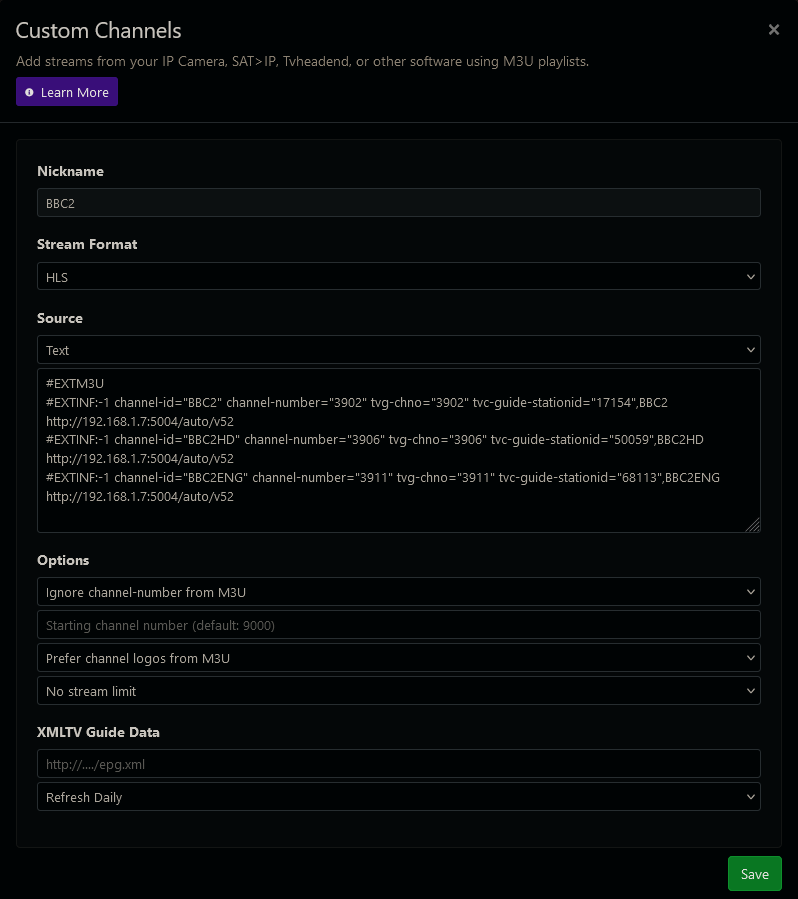The height and width of the screenshot is (899, 798).
Task: Click the info icon inside Learn More button
Action: (x=29, y=92)
